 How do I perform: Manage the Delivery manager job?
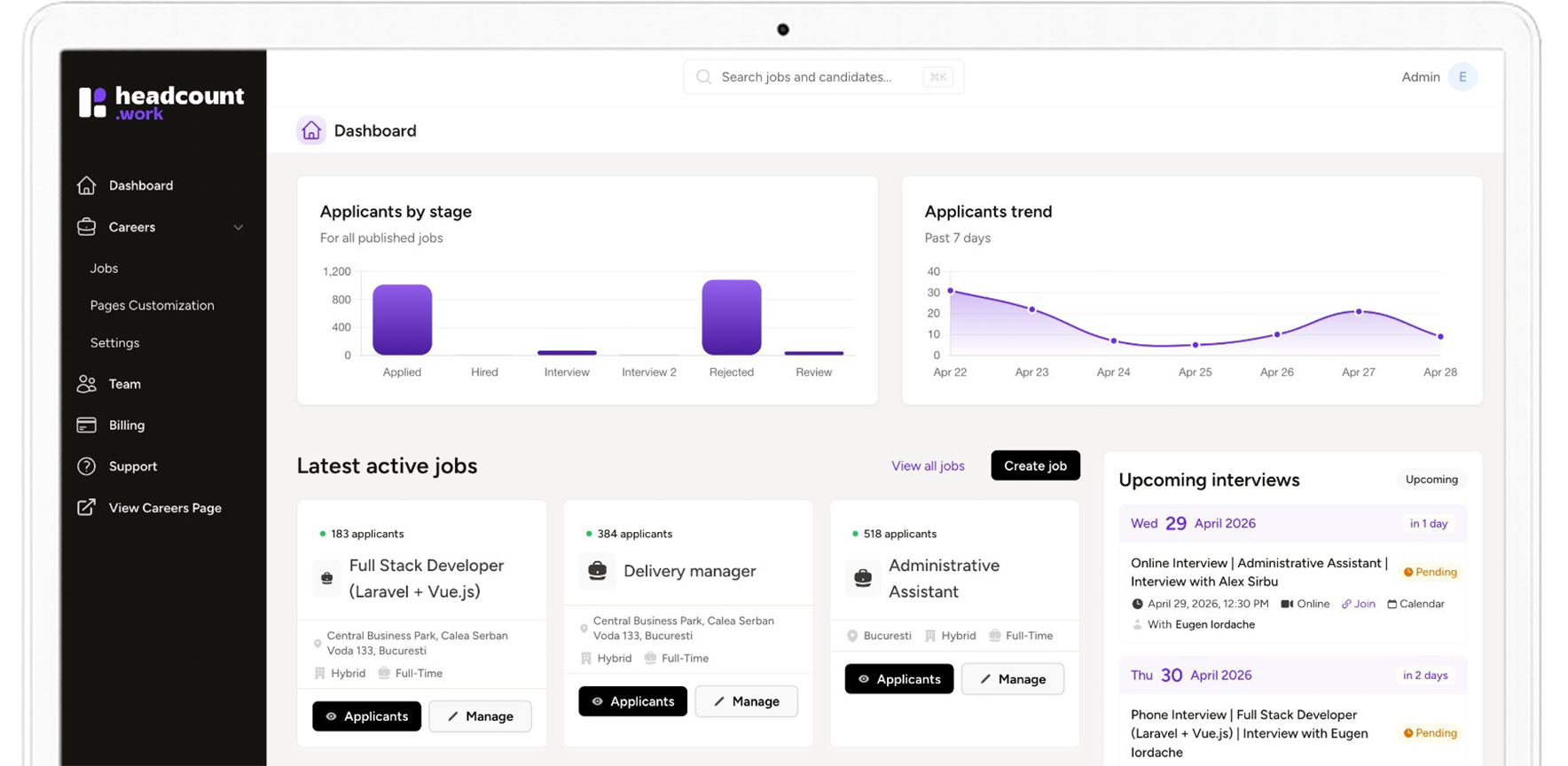tap(746, 701)
